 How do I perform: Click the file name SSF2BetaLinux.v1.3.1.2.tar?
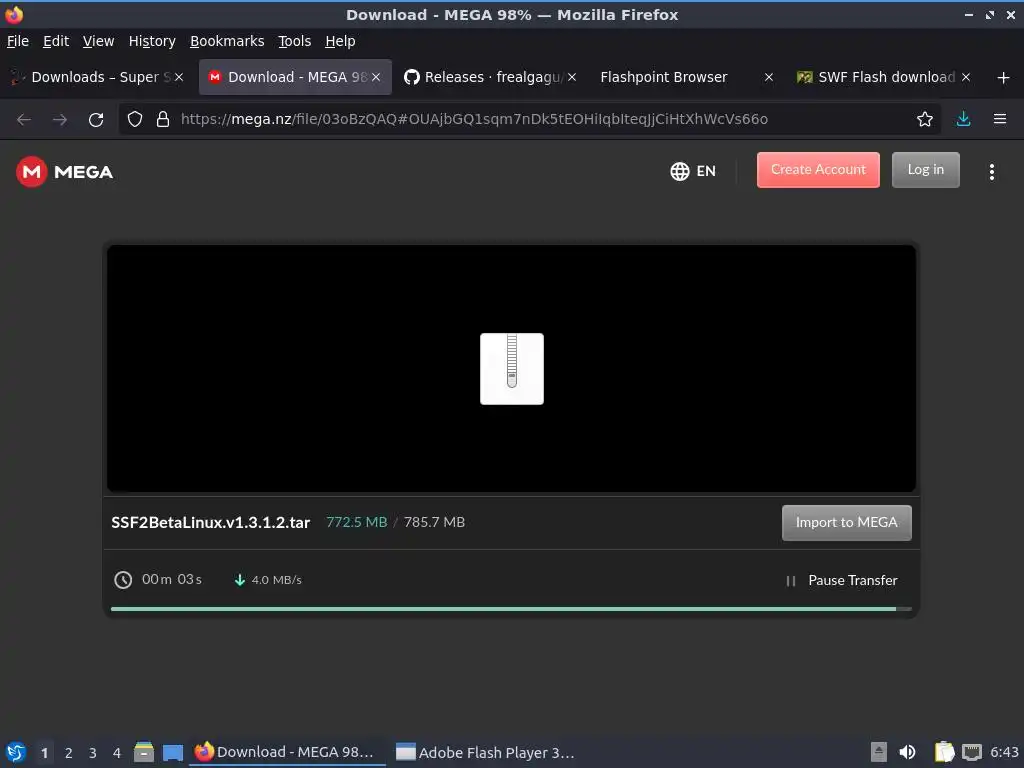210,522
